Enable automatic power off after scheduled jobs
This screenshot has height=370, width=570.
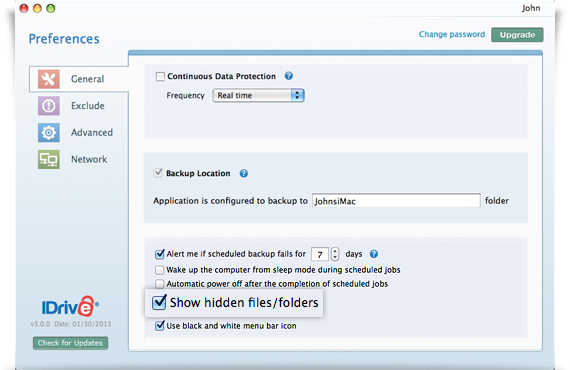pyautogui.click(x=159, y=283)
